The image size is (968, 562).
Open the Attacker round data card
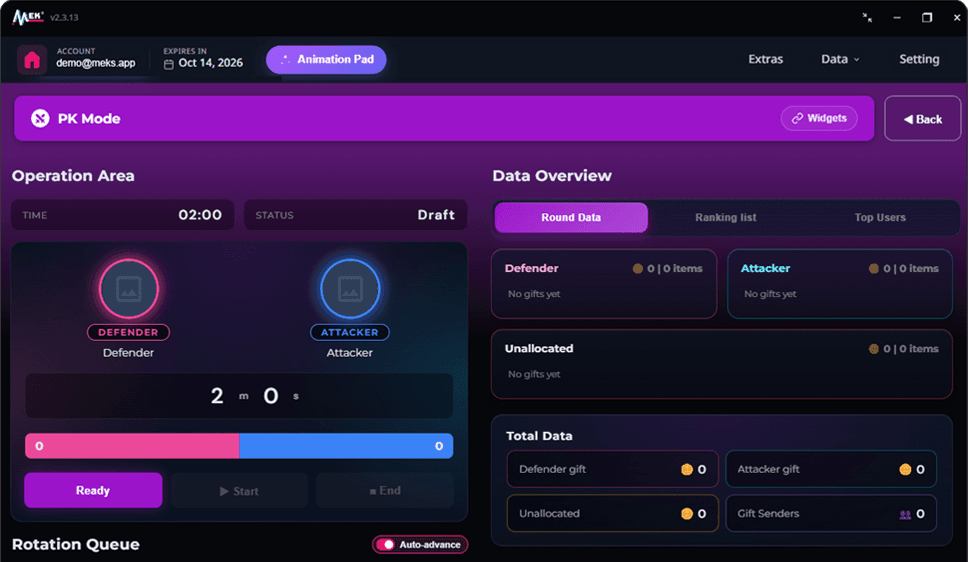(840, 283)
